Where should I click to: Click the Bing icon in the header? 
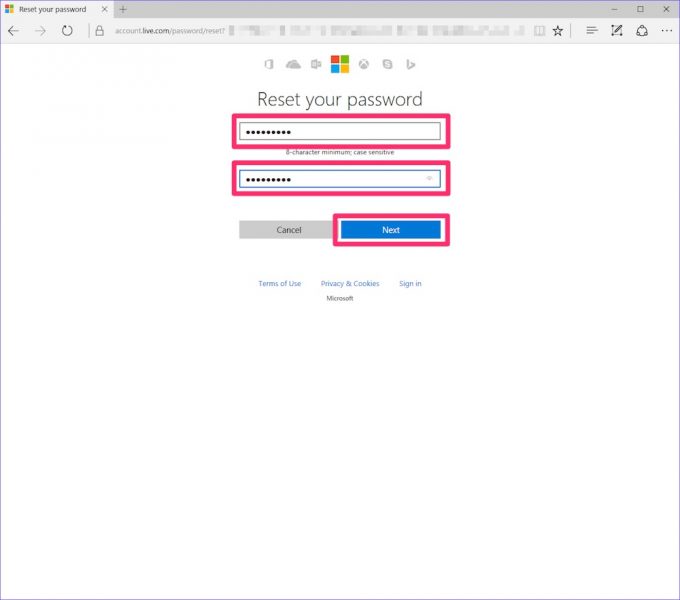click(410, 65)
